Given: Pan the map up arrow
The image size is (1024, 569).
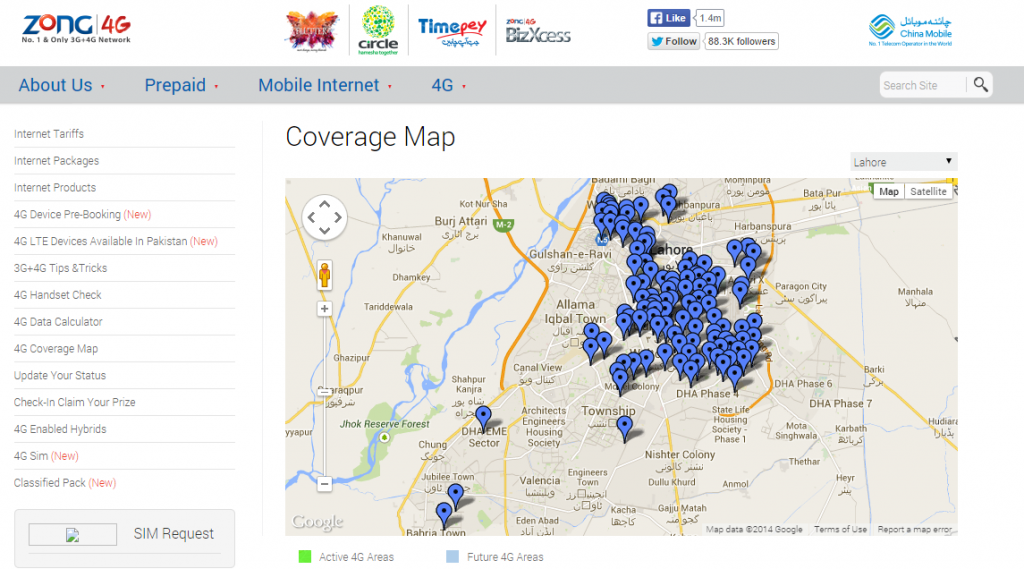Looking at the screenshot, I should click(325, 204).
